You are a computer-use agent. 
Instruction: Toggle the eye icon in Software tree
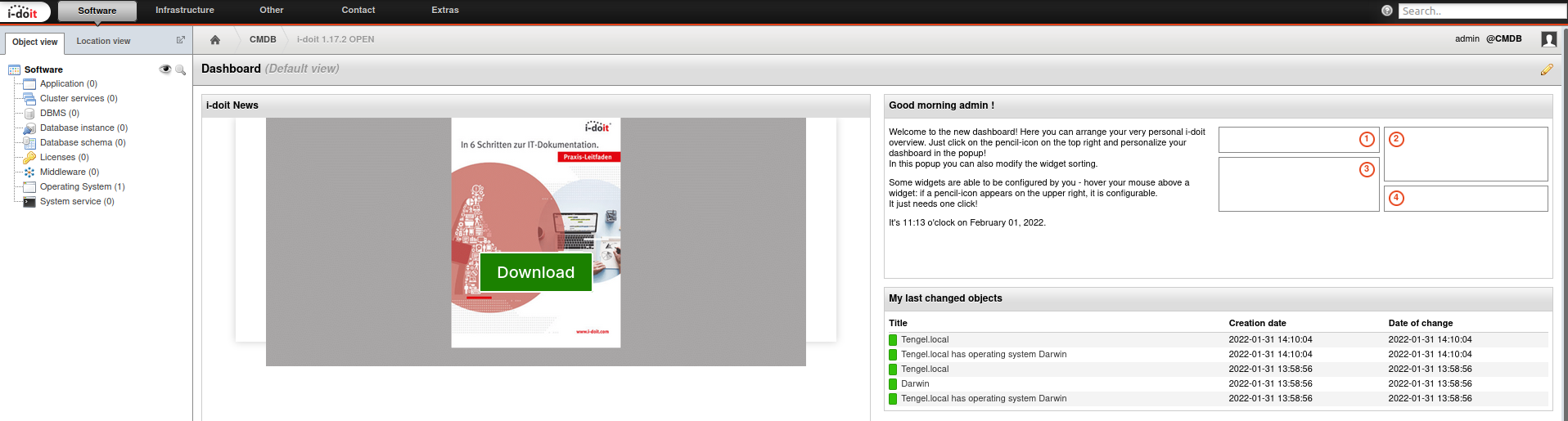coord(165,69)
